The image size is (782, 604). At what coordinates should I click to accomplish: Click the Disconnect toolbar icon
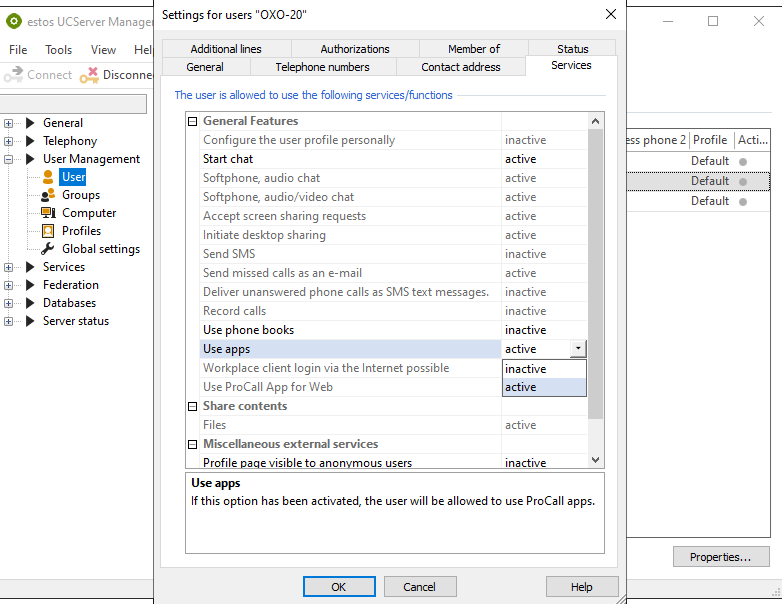(x=89, y=75)
